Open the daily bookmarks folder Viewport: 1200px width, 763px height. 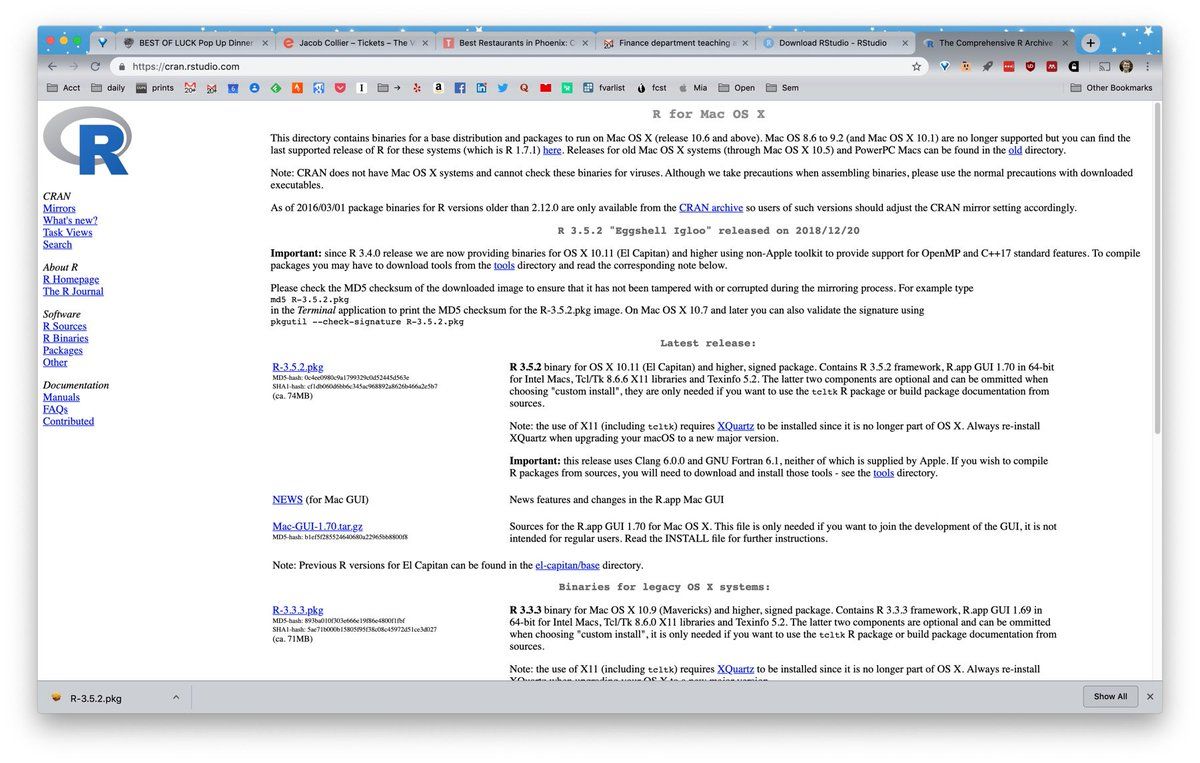tap(108, 88)
